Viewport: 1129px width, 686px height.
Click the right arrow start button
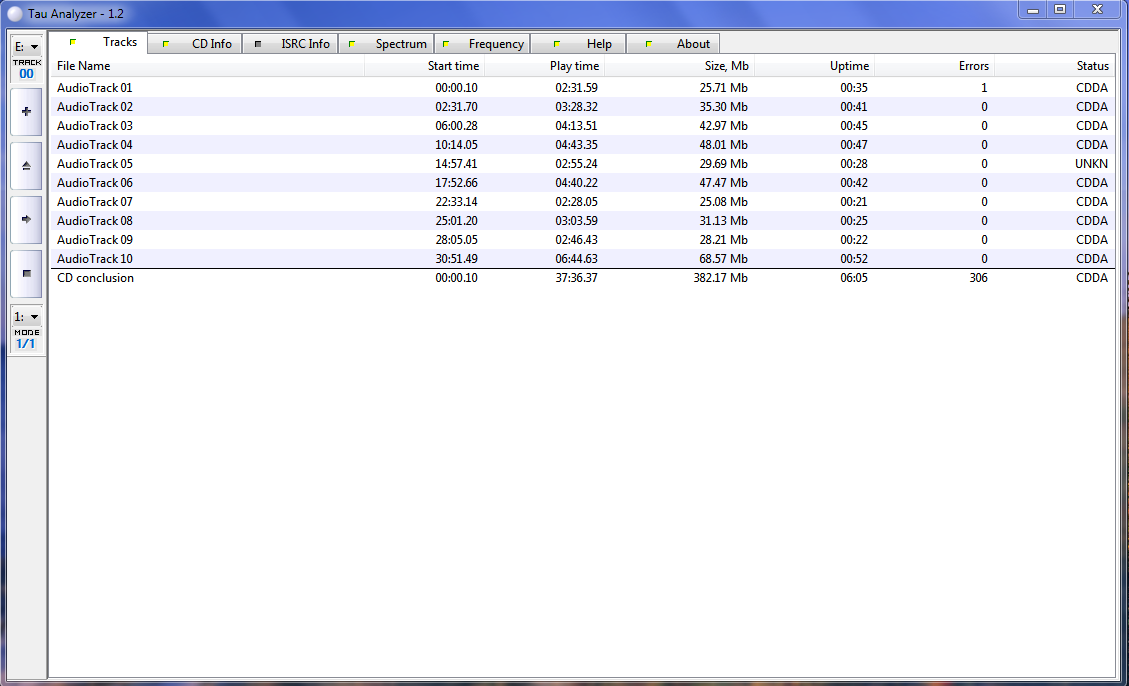[x=26, y=219]
